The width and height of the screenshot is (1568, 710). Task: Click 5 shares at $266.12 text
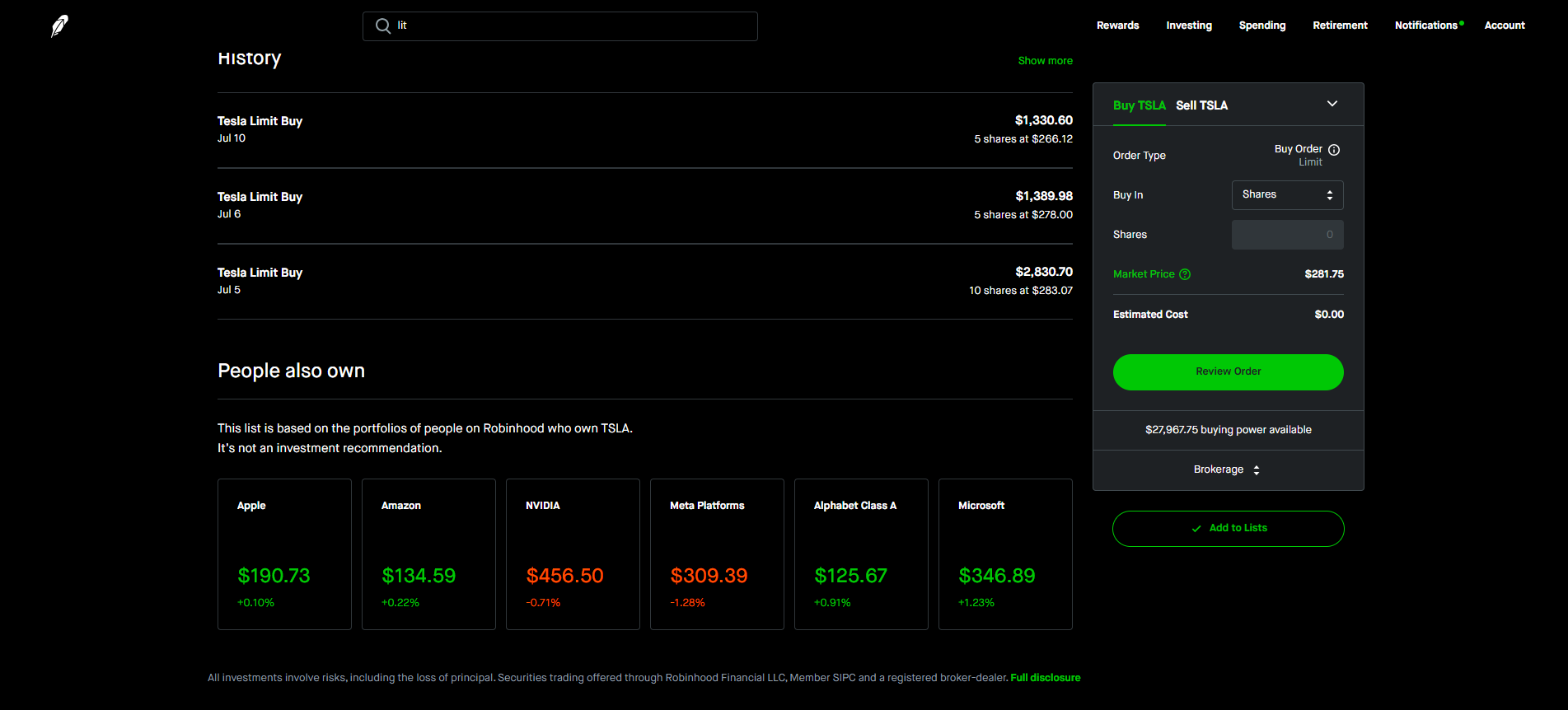tap(1023, 139)
